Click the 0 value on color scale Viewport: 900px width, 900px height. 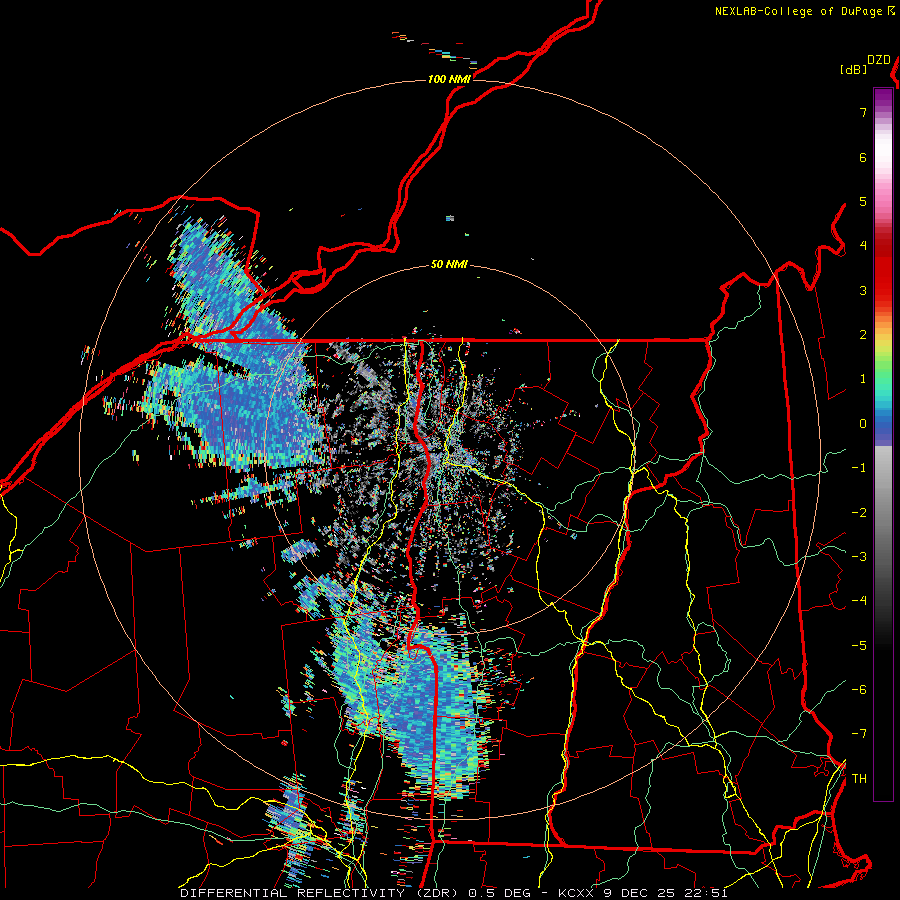863,424
